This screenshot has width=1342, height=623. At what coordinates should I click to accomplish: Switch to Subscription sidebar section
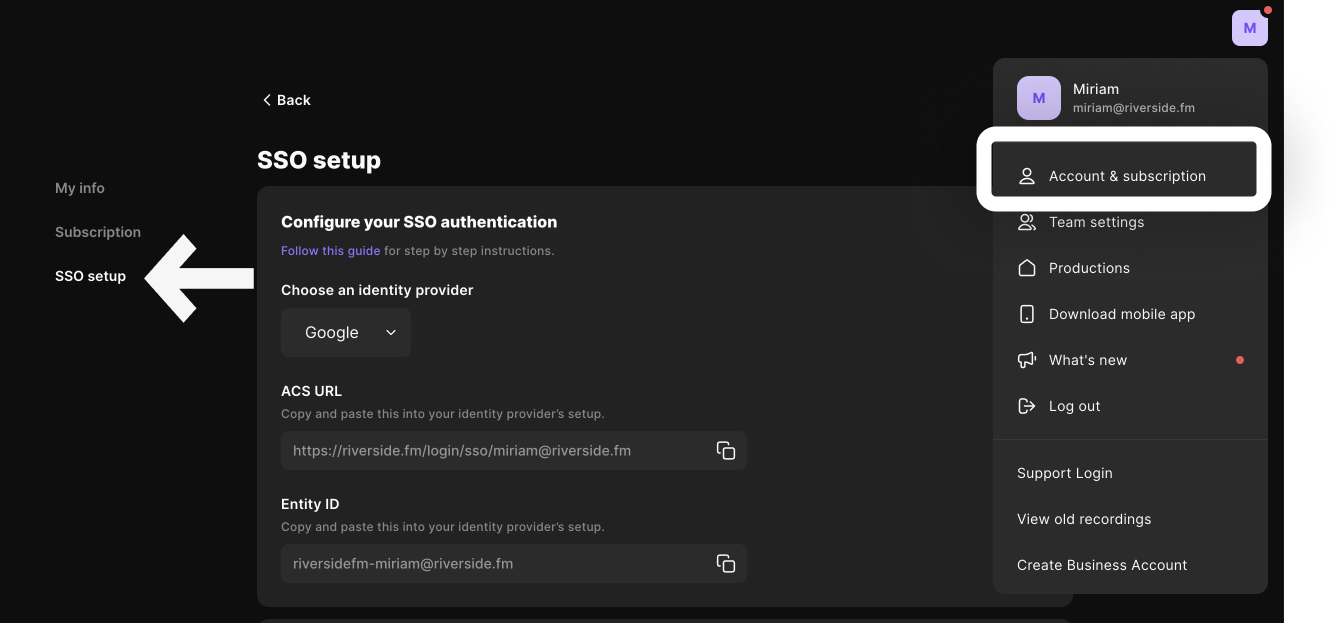click(x=98, y=232)
